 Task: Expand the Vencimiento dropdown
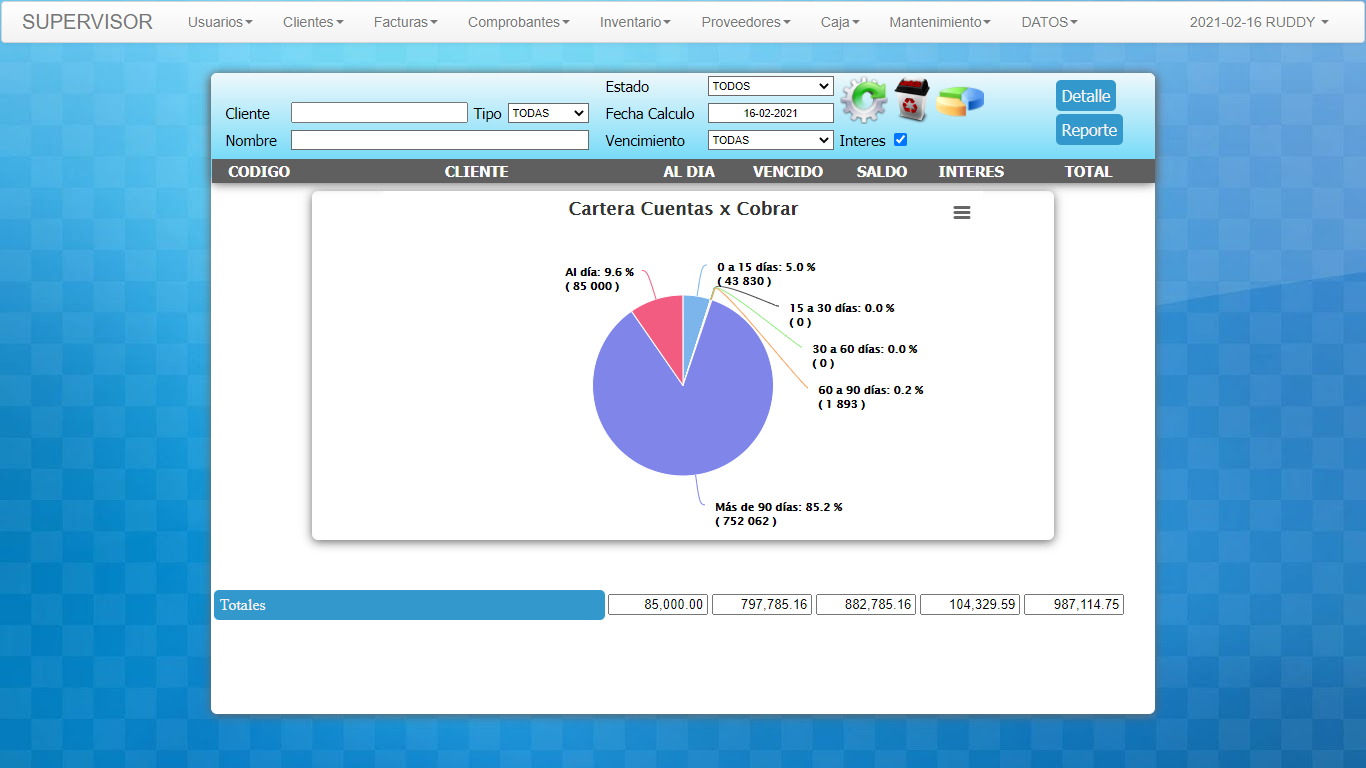tap(770, 140)
